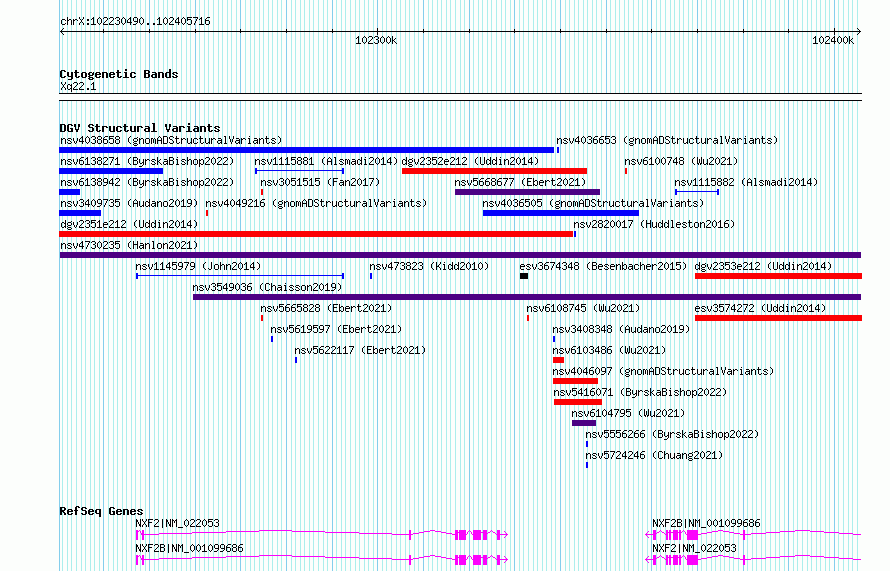The height and width of the screenshot is (571, 890).
Task: Click the black box under esv3674348 (Besenbacher2015)
Action: 524,276
